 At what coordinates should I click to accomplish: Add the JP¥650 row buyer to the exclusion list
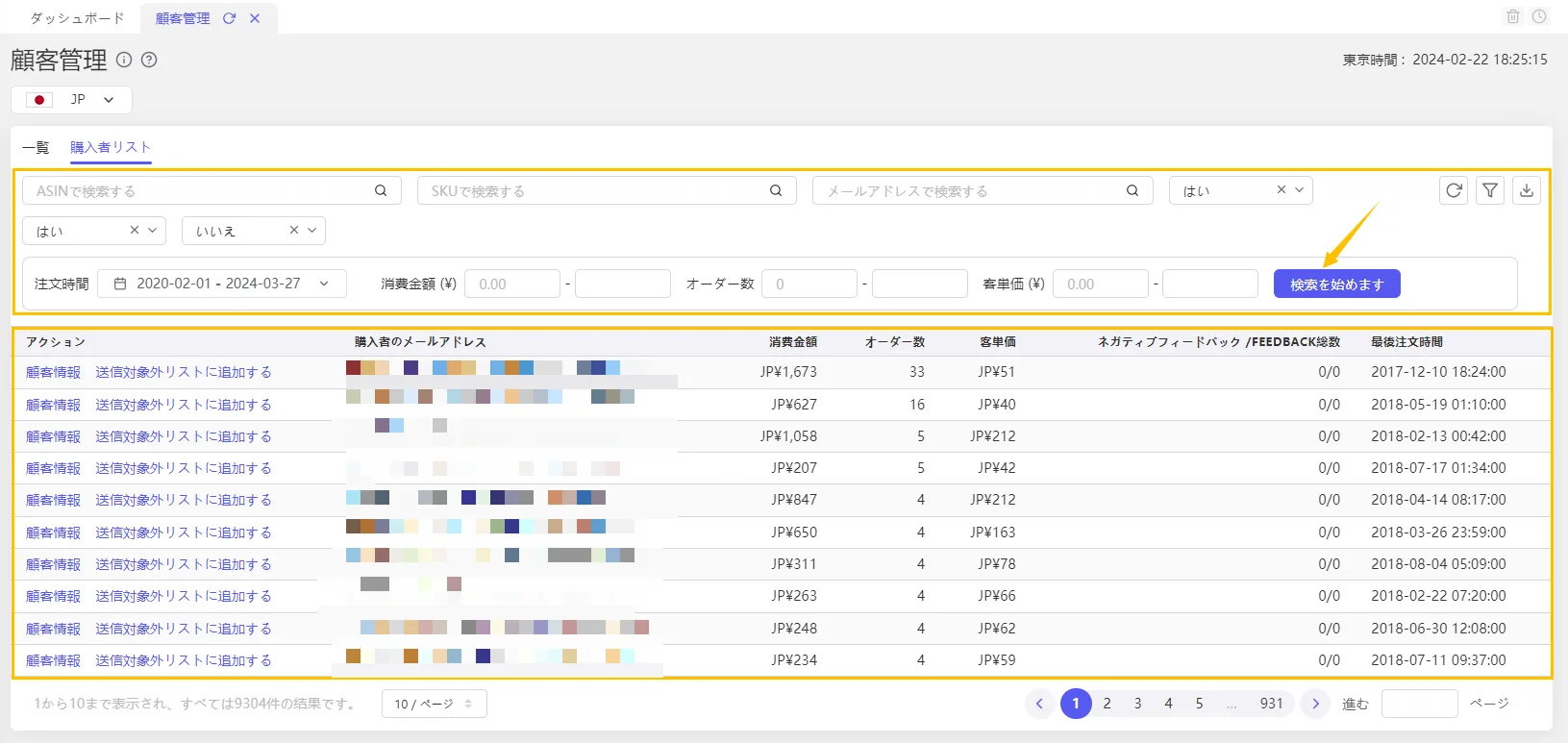click(184, 532)
